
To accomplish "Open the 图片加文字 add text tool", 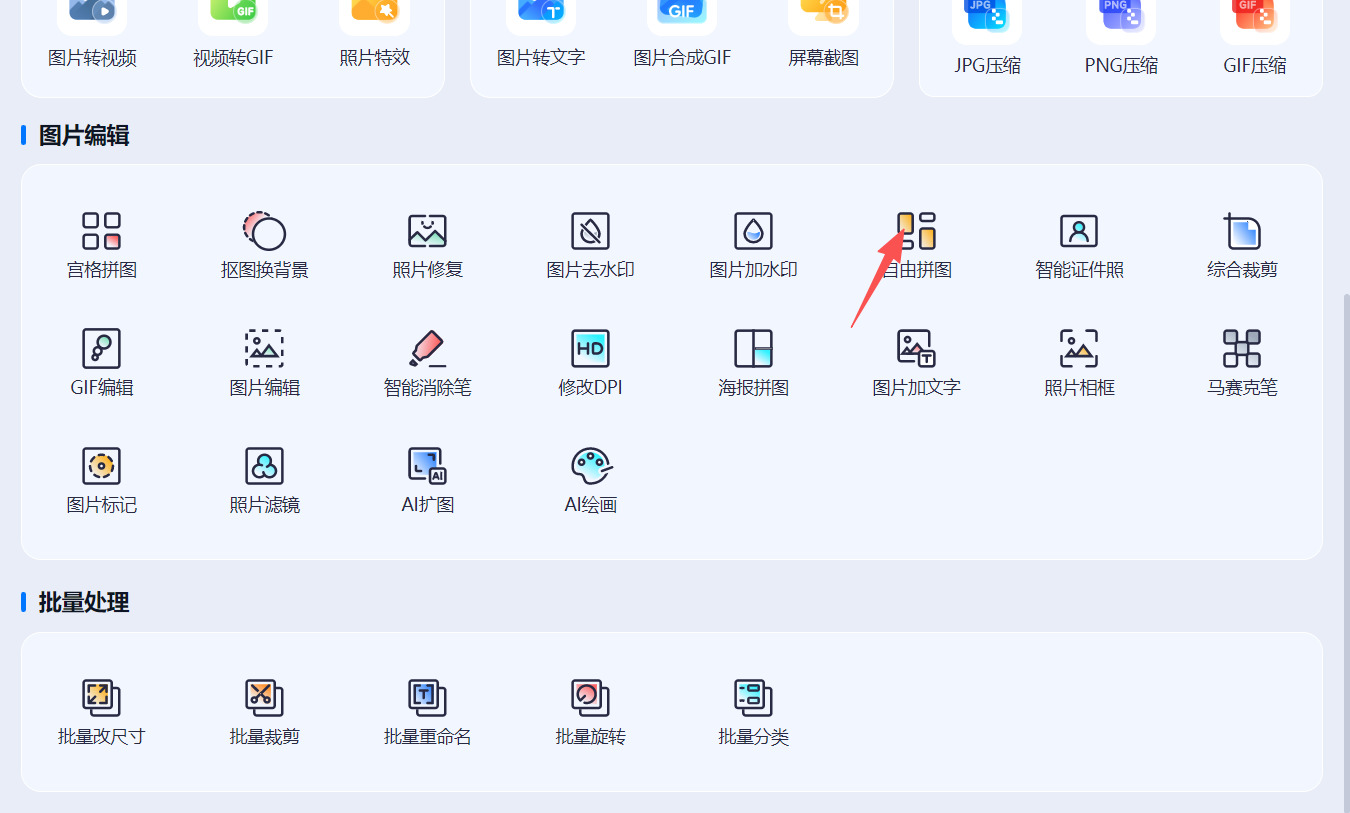I will click(916, 362).
